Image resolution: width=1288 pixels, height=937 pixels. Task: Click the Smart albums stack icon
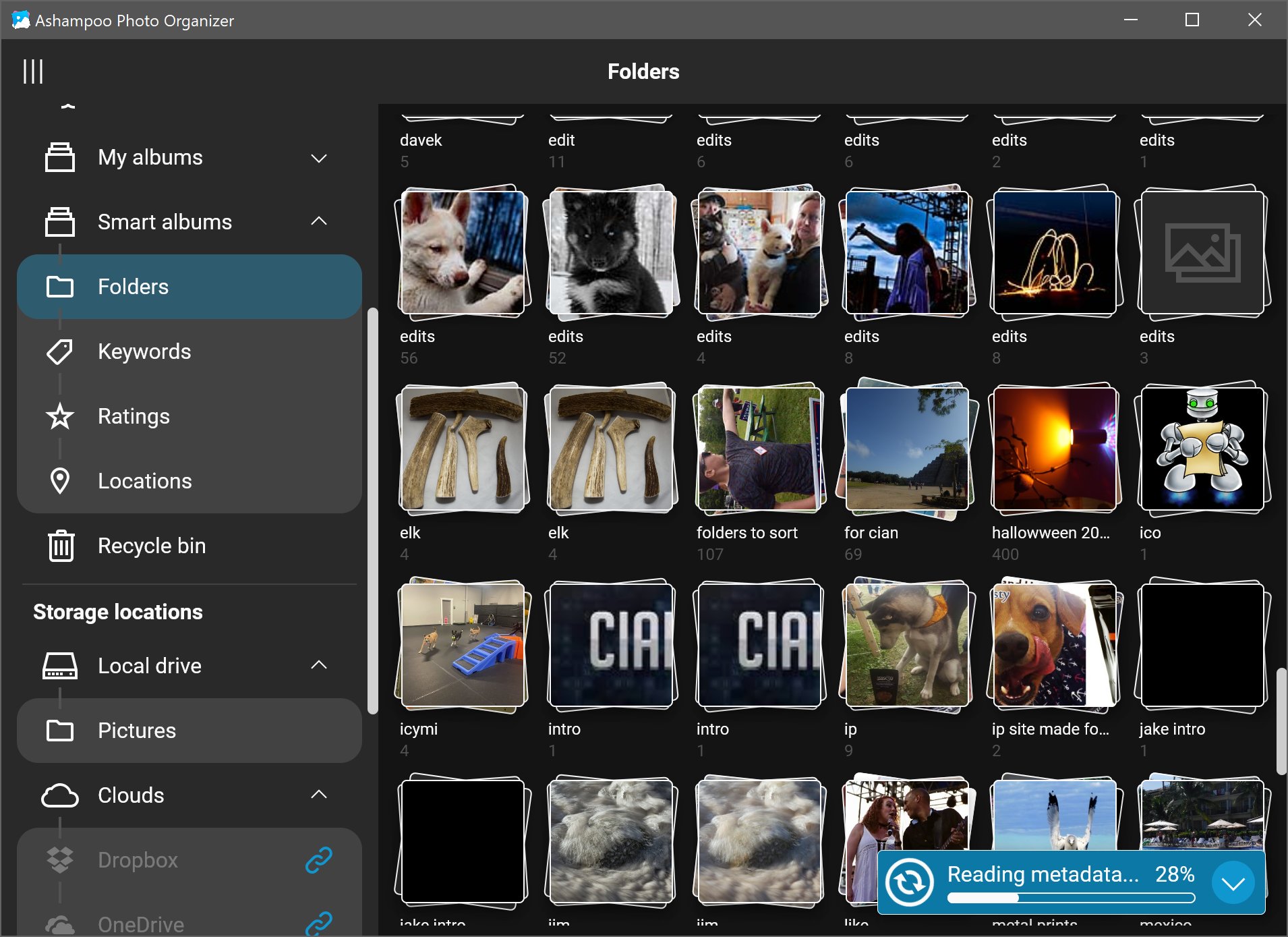coord(60,222)
